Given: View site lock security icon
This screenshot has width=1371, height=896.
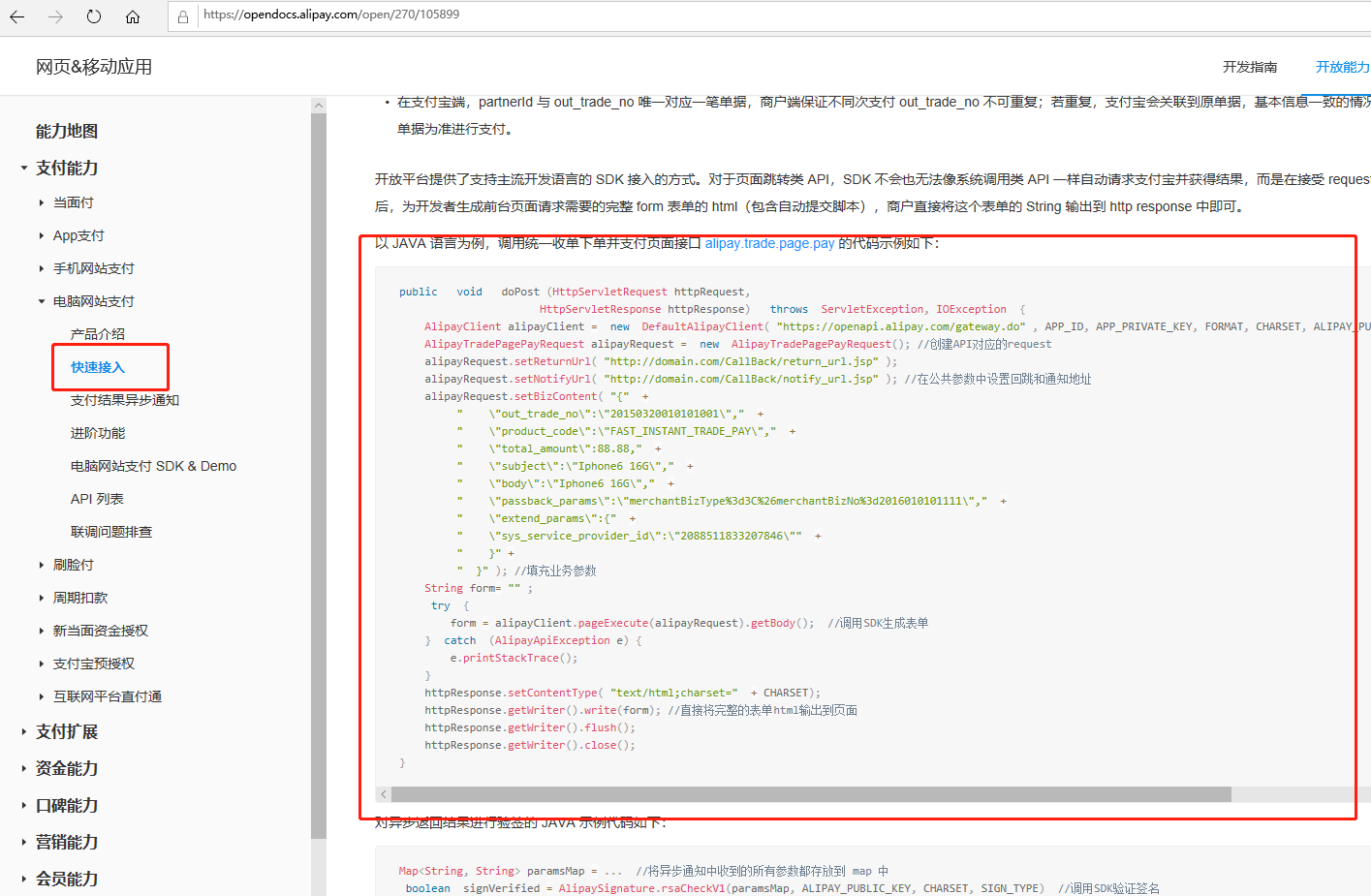Looking at the screenshot, I should [x=183, y=16].
